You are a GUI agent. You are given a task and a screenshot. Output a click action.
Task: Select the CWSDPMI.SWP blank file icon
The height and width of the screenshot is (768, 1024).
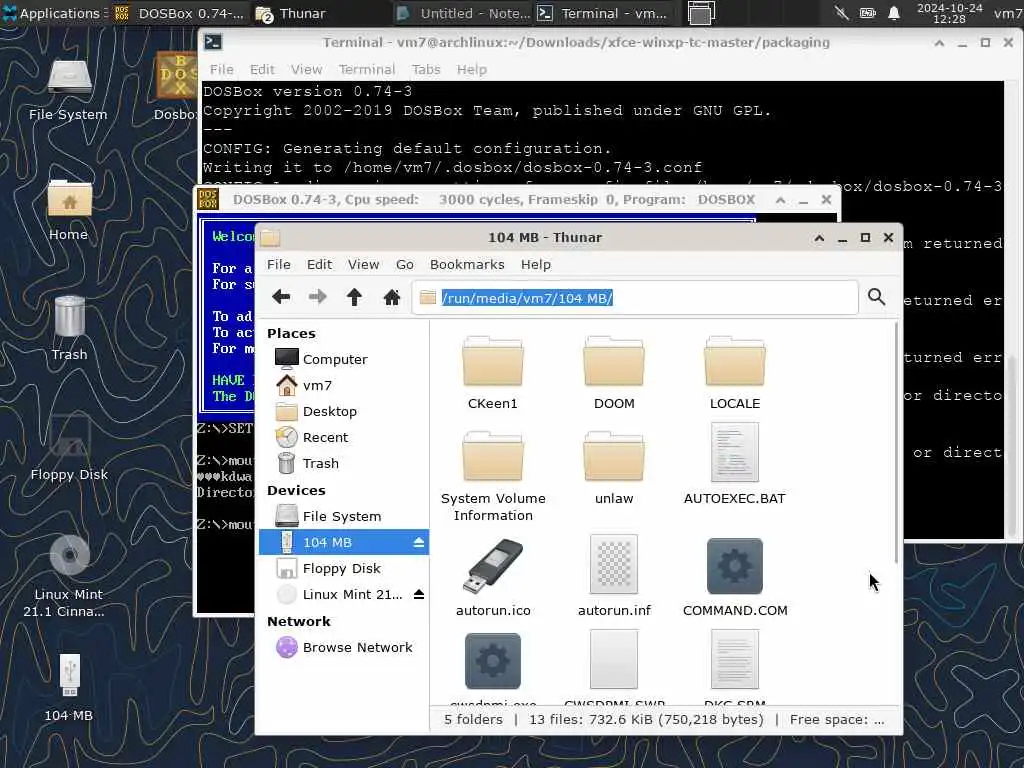tap(614, 660)
